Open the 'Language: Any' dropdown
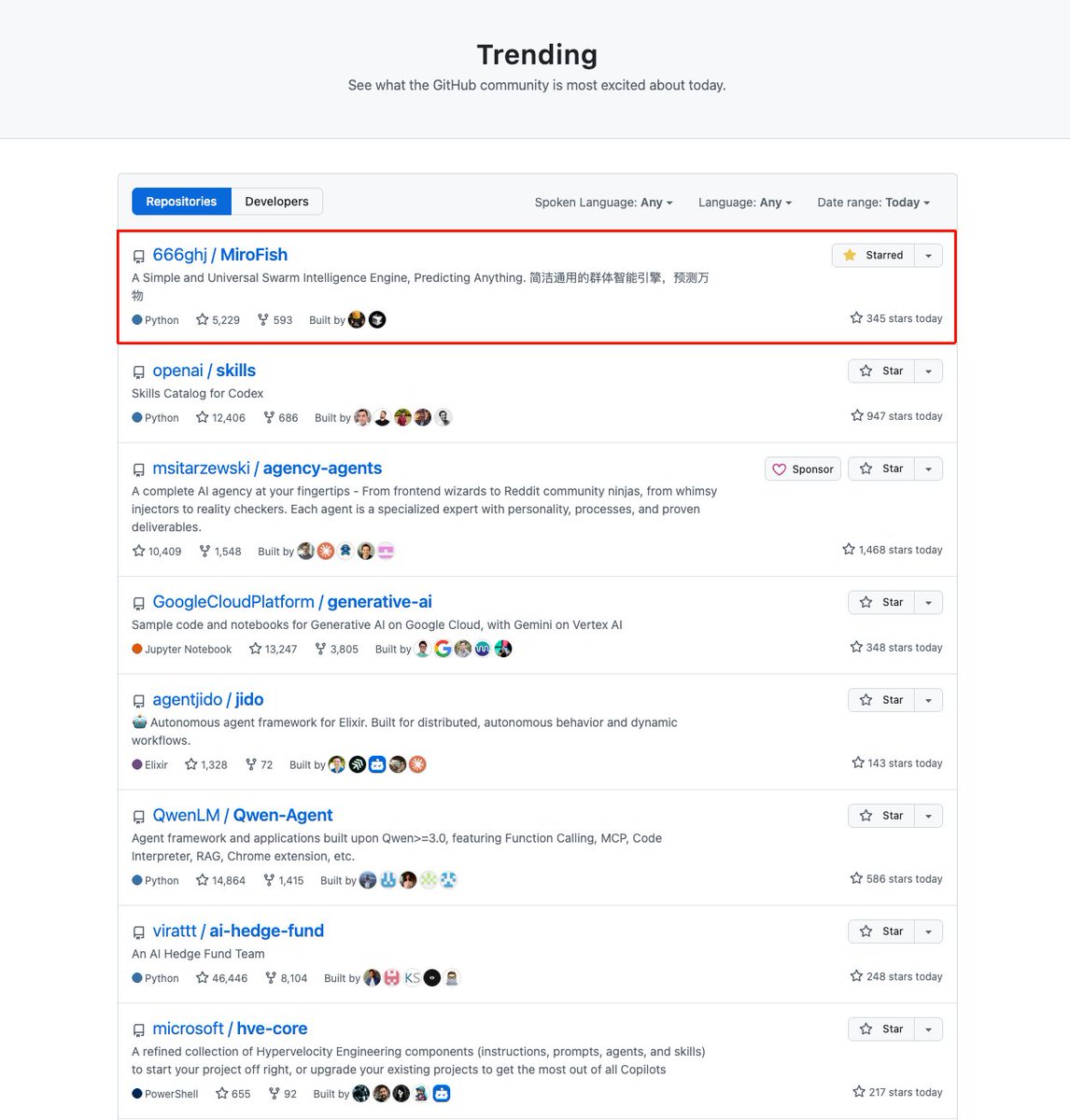Viewport: 1070px width, 1120px height. pos(744,202)
